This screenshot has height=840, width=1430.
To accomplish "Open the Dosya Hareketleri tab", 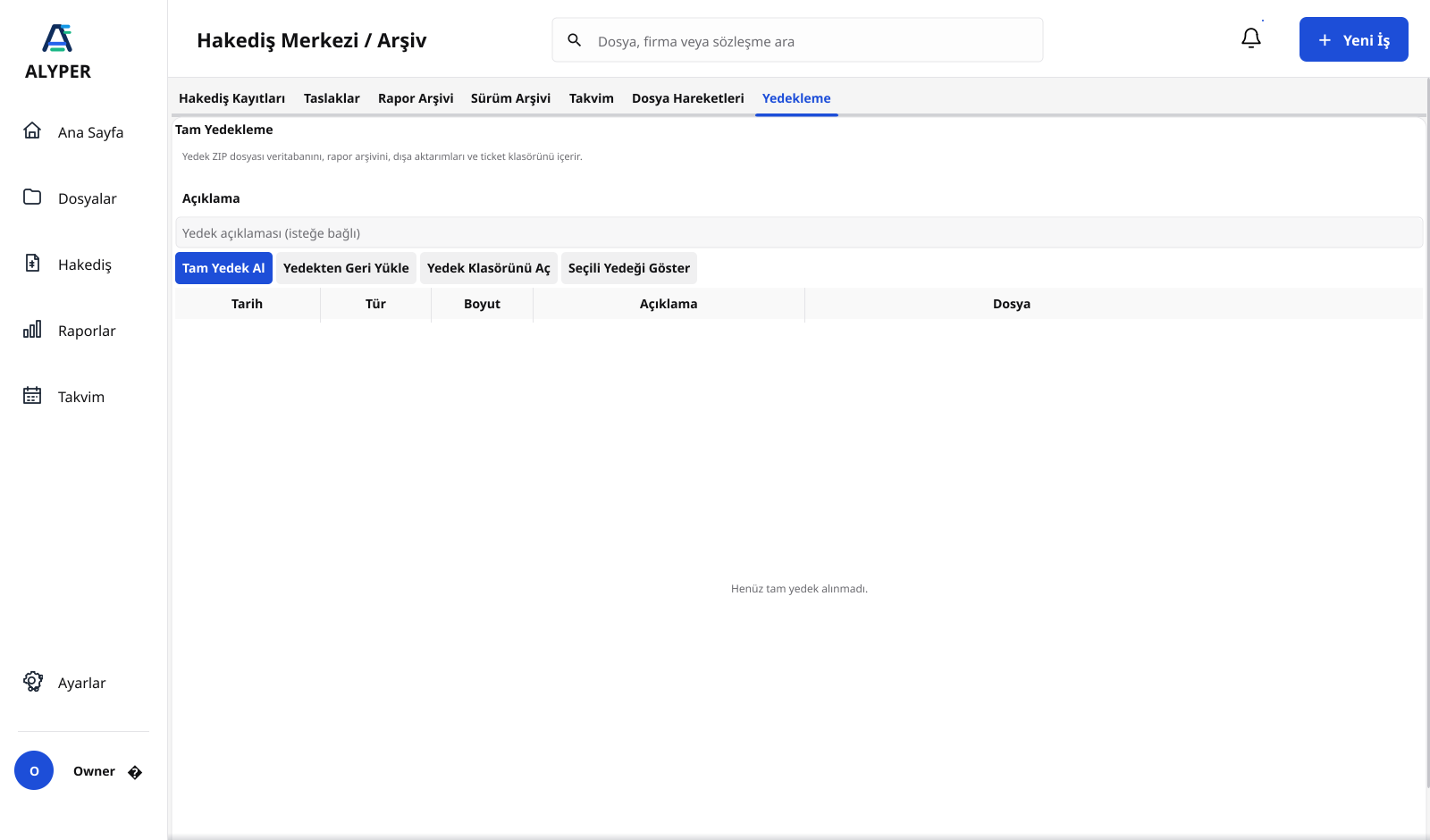I will (x=688, y=98).
